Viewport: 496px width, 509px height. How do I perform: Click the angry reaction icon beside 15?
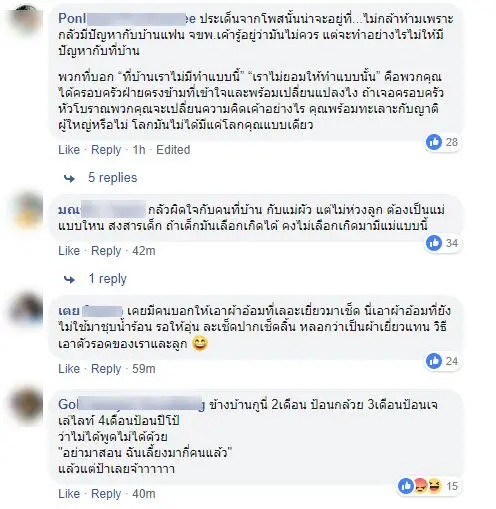pos(421,486)
